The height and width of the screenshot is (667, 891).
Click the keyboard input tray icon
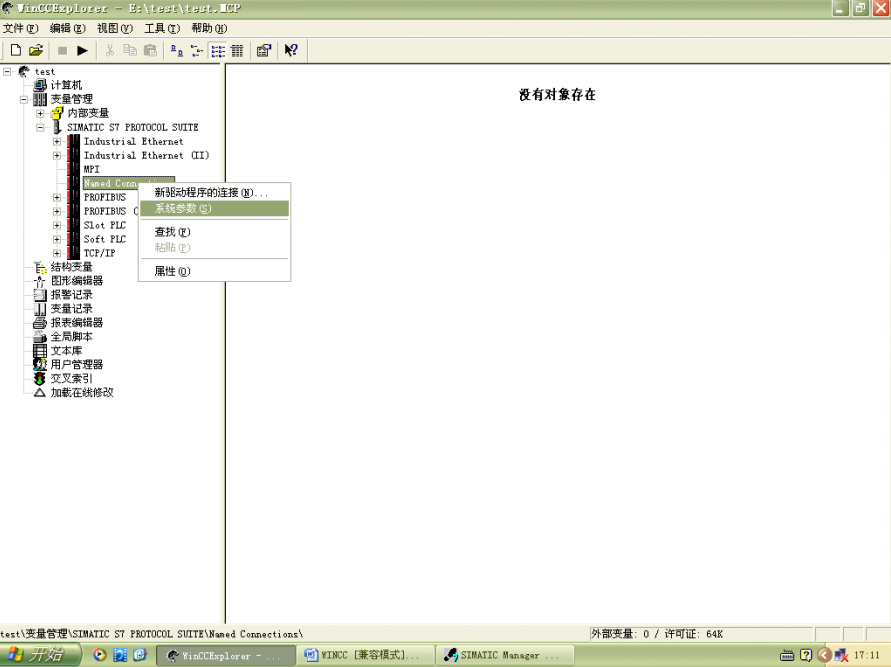point(787,656)
